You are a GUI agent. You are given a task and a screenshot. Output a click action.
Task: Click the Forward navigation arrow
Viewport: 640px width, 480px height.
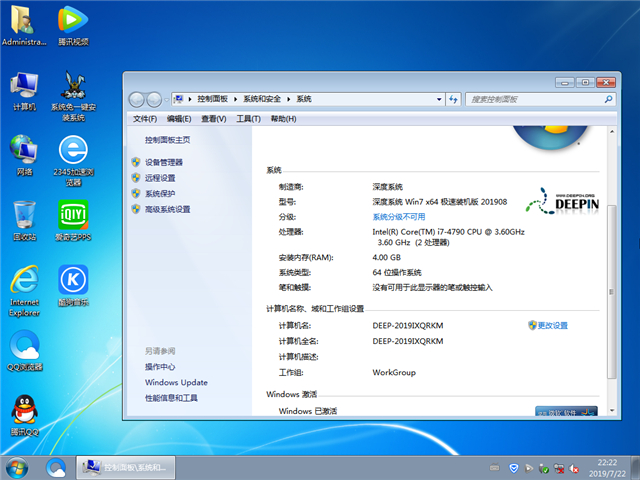(x=154, y=99)
